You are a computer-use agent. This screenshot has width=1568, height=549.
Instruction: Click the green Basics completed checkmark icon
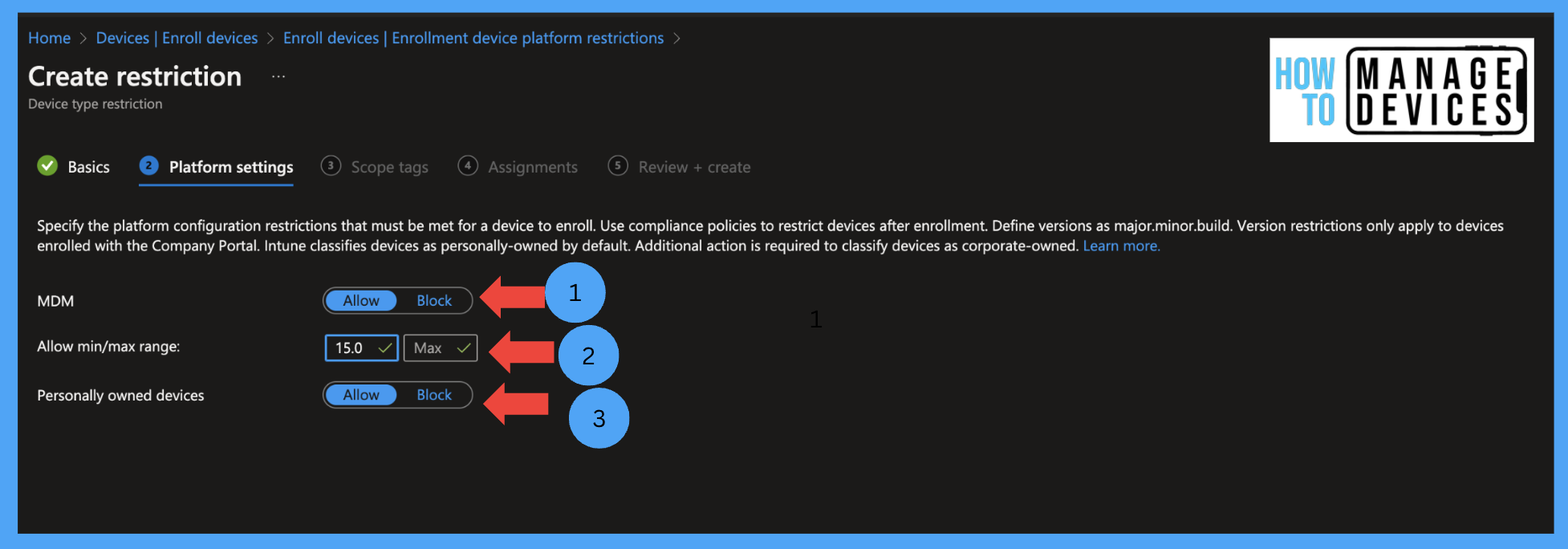pos(47,165)
